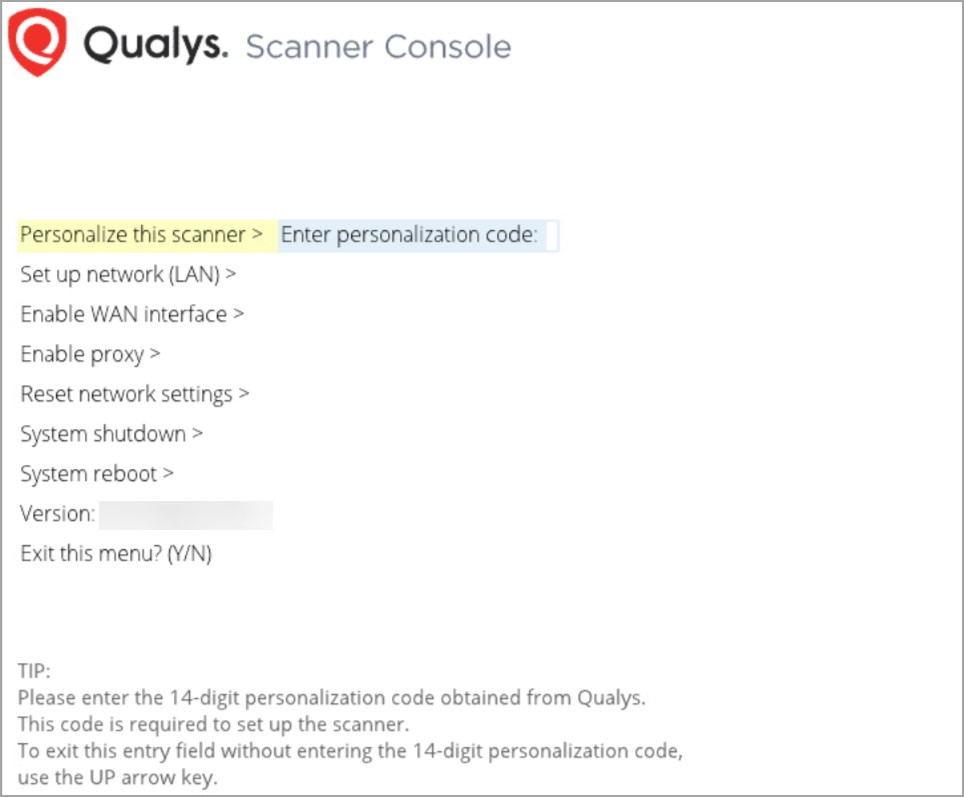Open Set up network (LAN) menu
Viewport: 964px width, 797px height.
[x=120, y=274]
